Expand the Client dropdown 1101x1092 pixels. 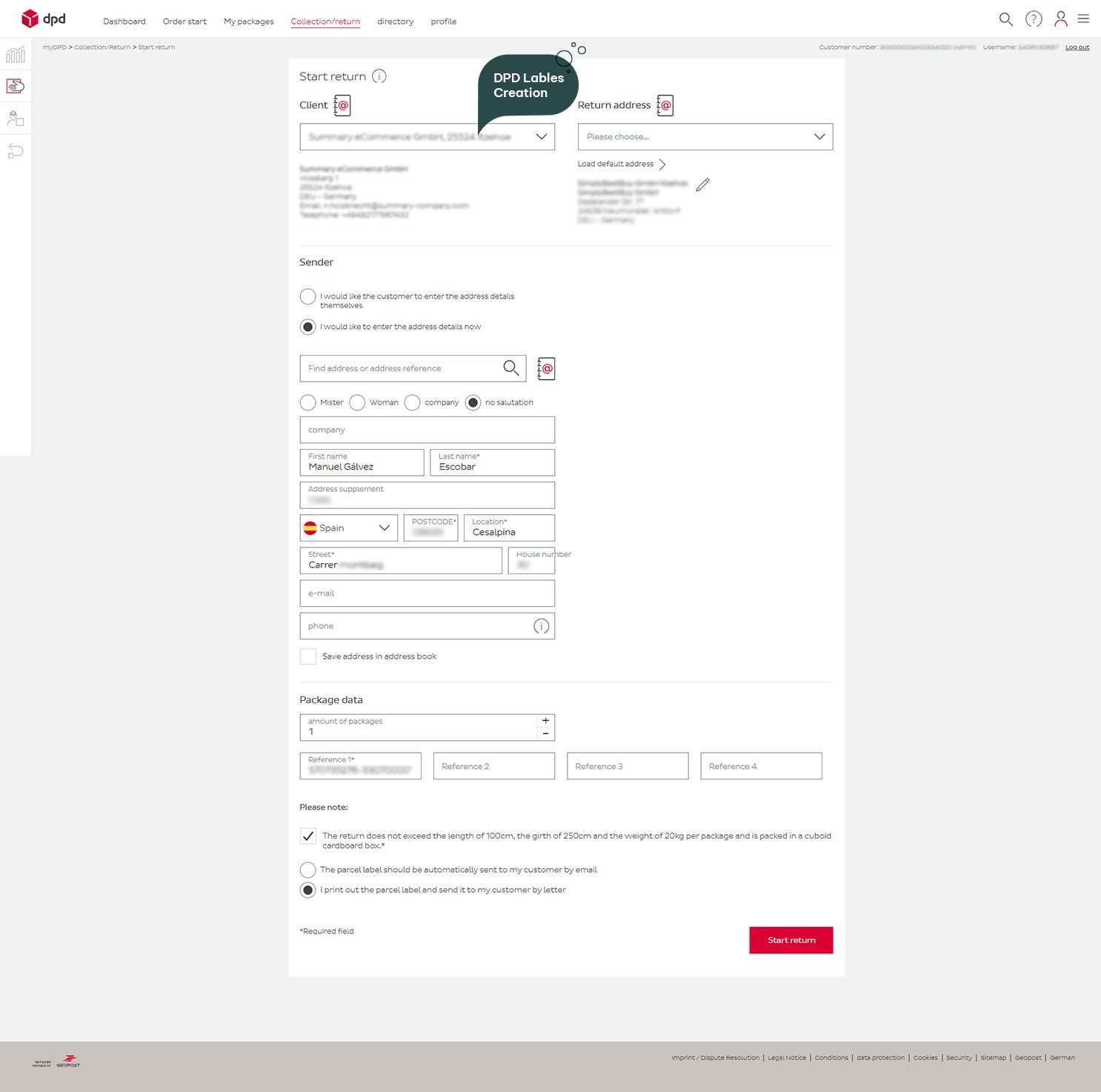[541, 137]
